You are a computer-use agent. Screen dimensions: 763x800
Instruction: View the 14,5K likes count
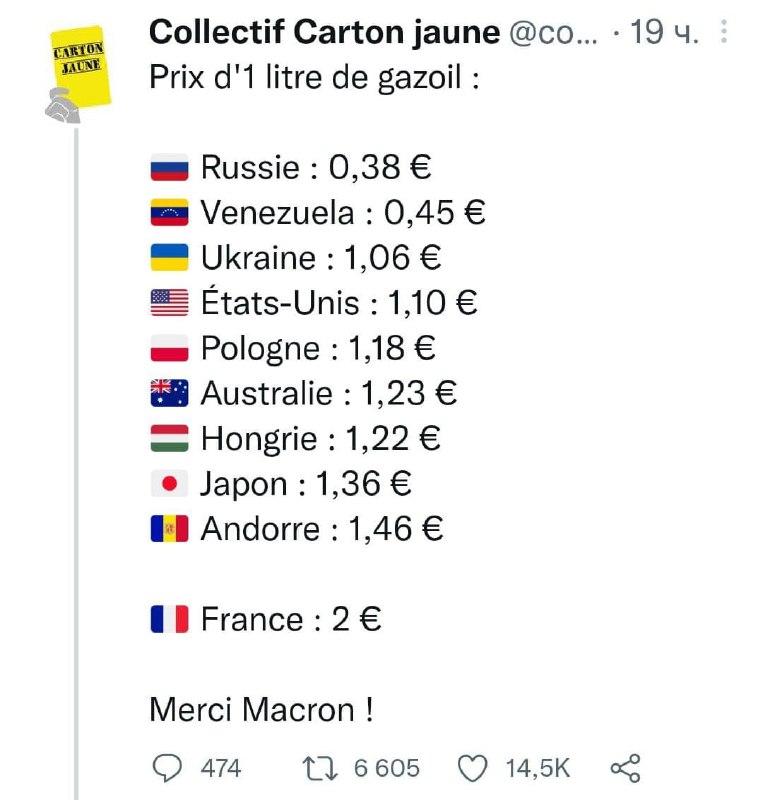pos(537,768)
